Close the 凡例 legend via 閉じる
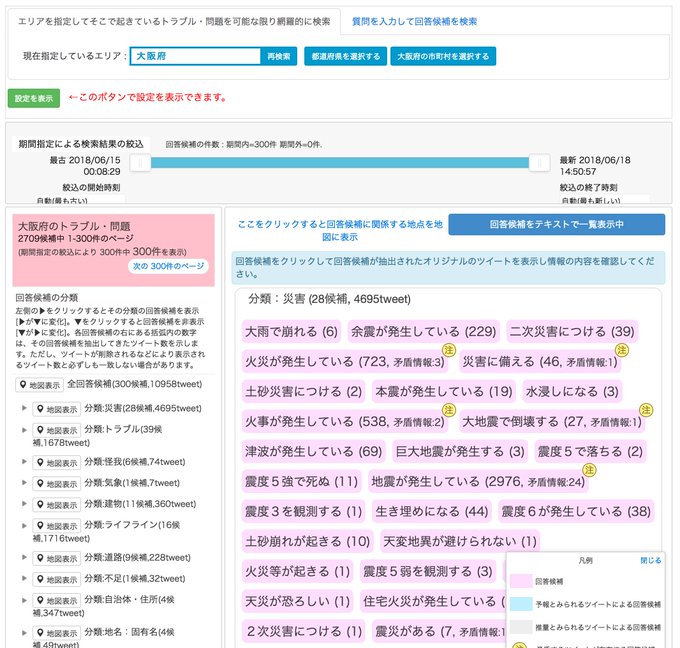This screenshot has height=648, width=680. 651,560
